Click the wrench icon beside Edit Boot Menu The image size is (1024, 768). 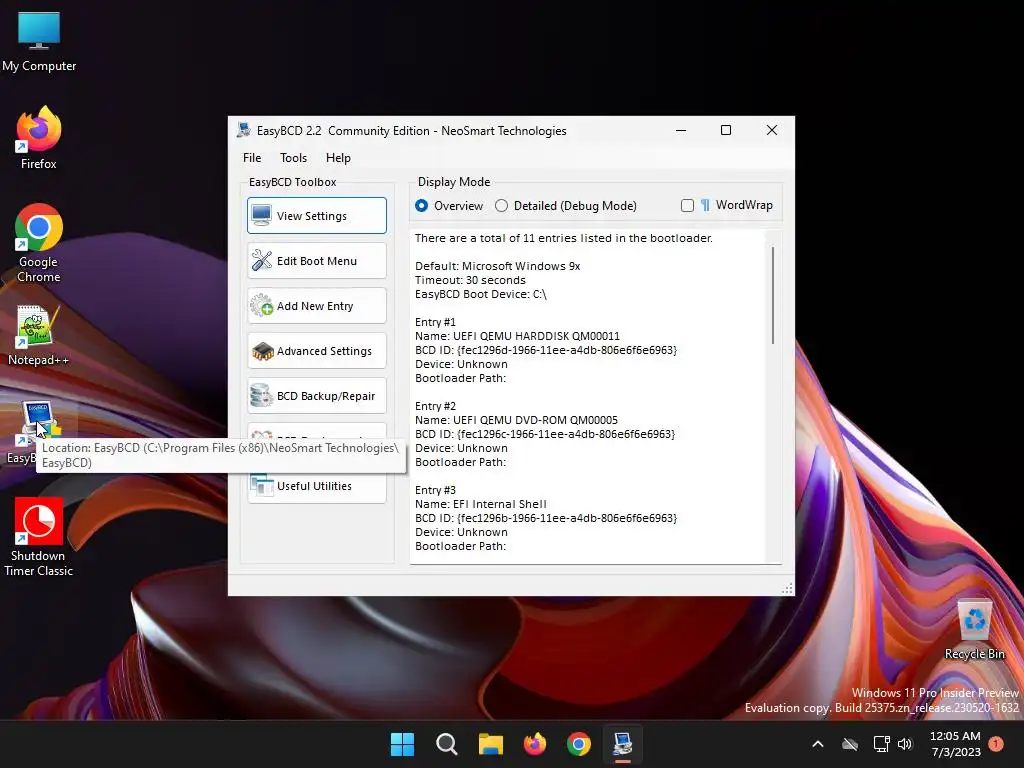point(262,260)
